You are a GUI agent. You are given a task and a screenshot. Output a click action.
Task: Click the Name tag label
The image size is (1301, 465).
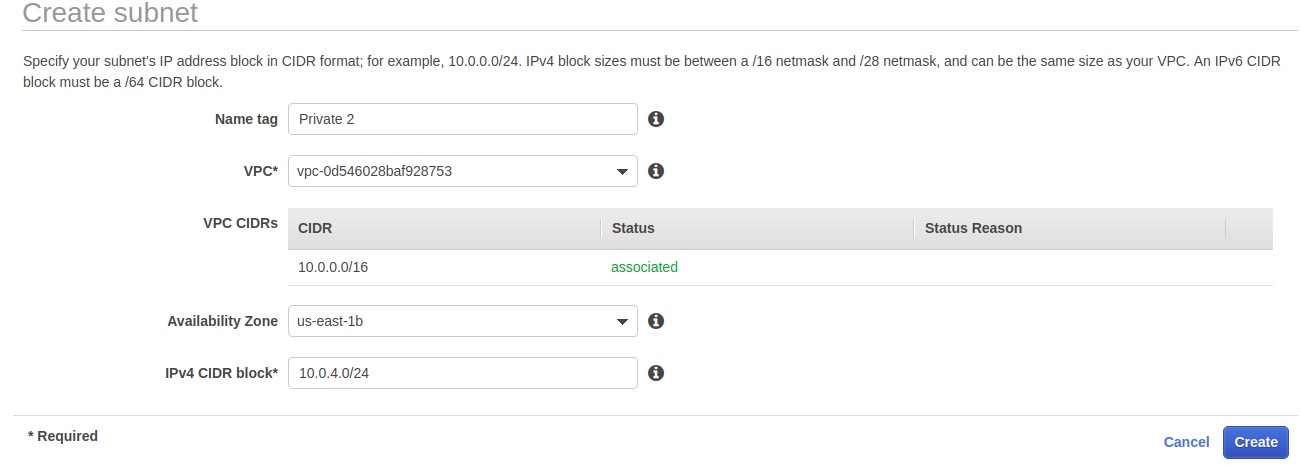(x=246, y=119)
